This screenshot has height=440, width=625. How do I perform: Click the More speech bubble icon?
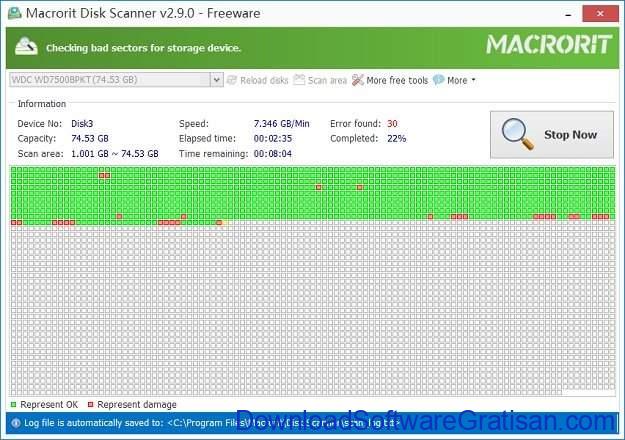point(438,80)
